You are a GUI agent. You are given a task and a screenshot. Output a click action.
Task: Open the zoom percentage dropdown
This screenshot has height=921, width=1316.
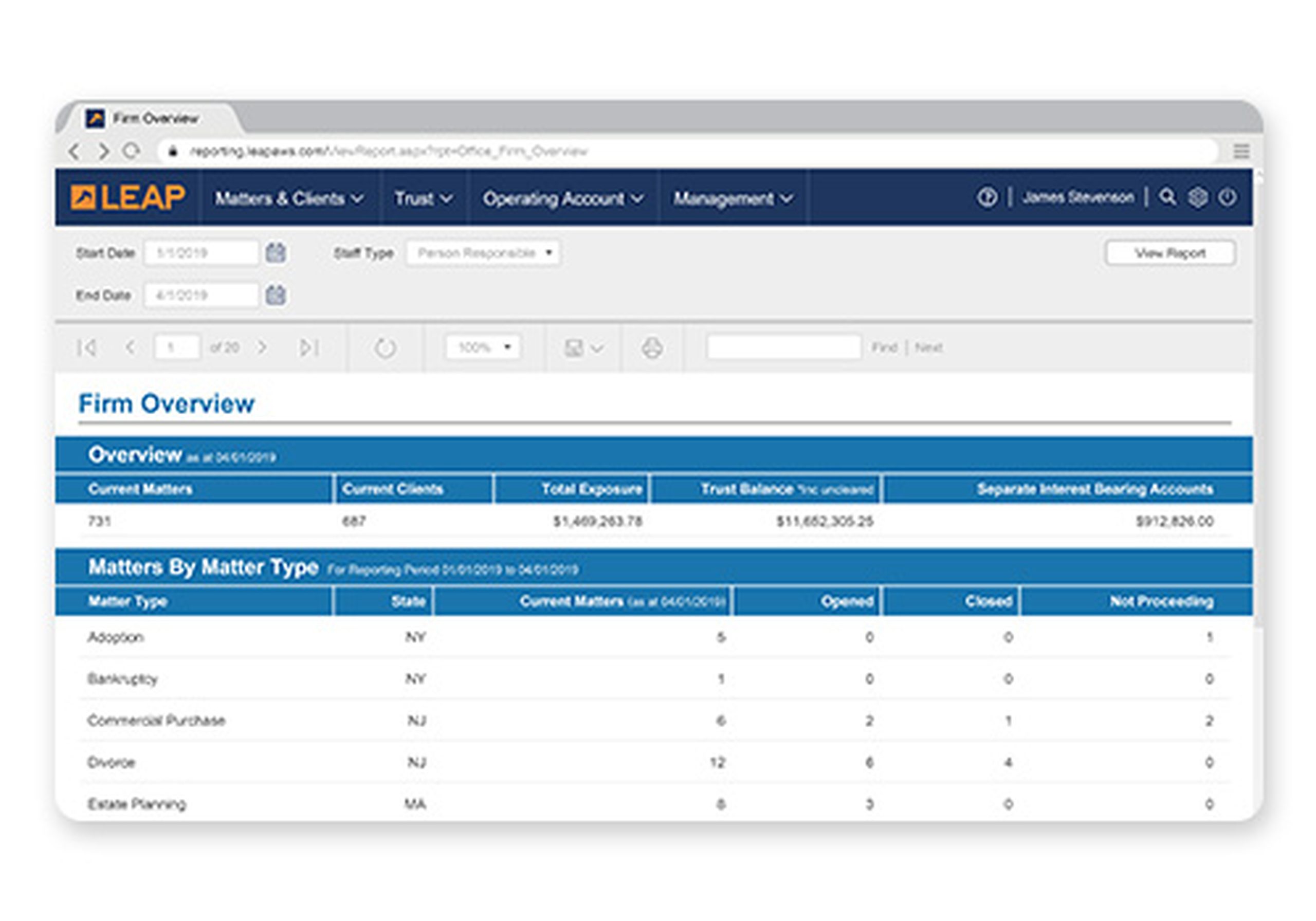pyautogui.click(x=484, y=347)
